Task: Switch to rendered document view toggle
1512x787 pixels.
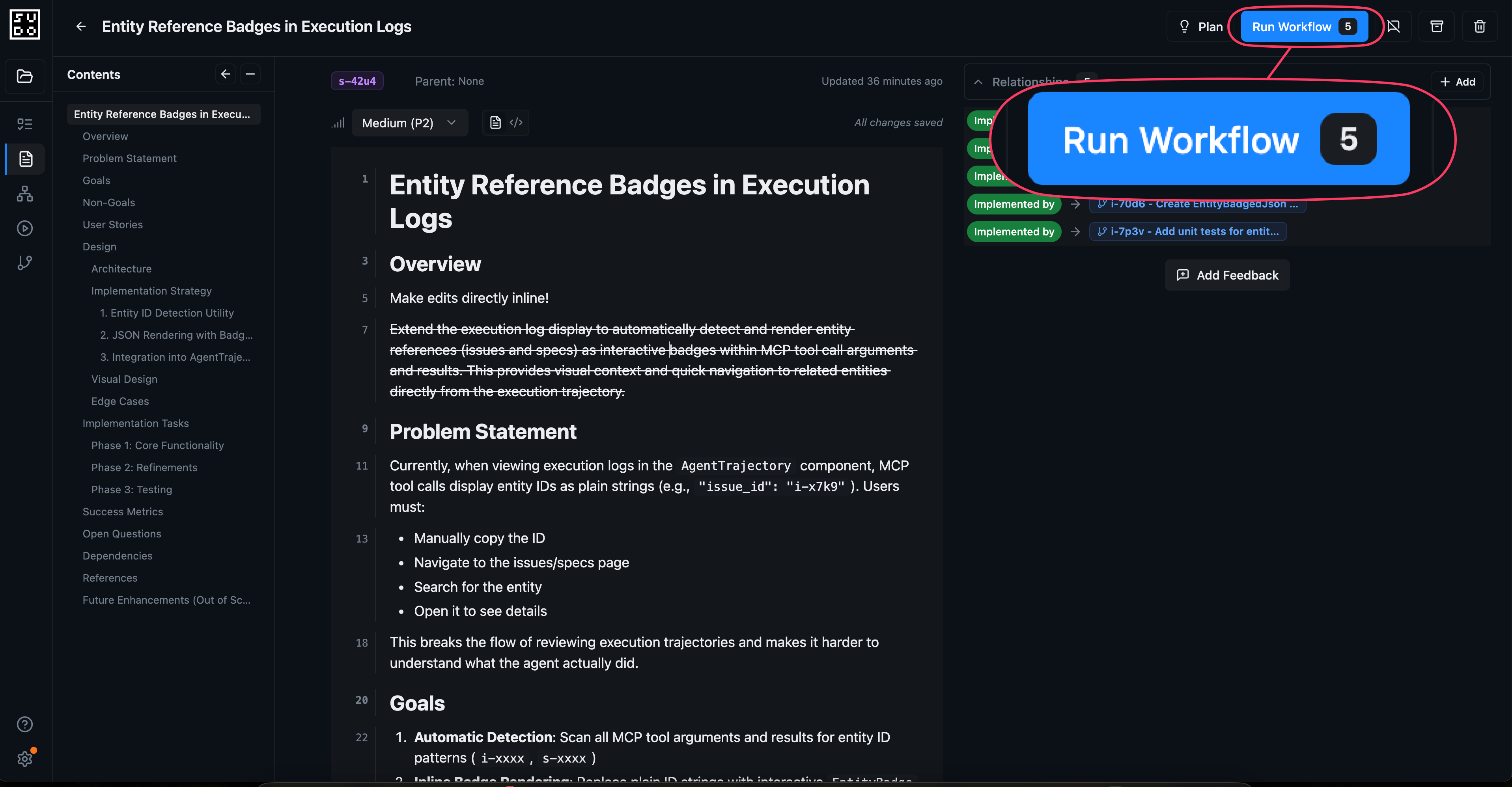Action: pyautogui.click(x=495, y=122)
